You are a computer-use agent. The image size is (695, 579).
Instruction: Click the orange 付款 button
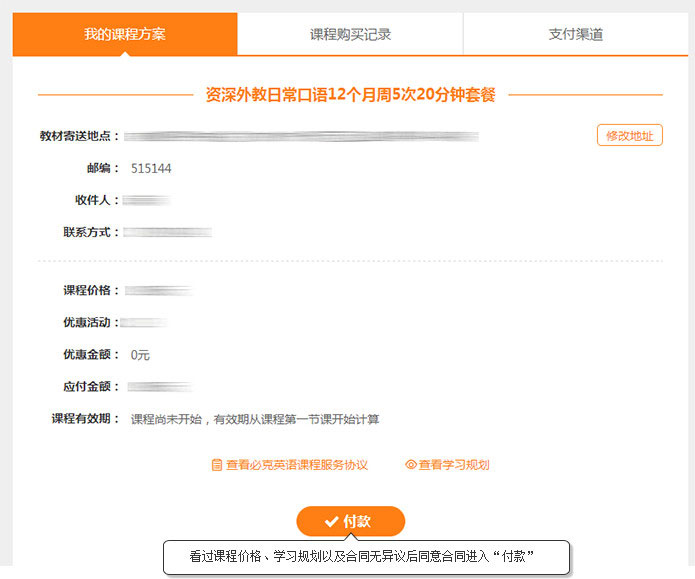(350, 521)
